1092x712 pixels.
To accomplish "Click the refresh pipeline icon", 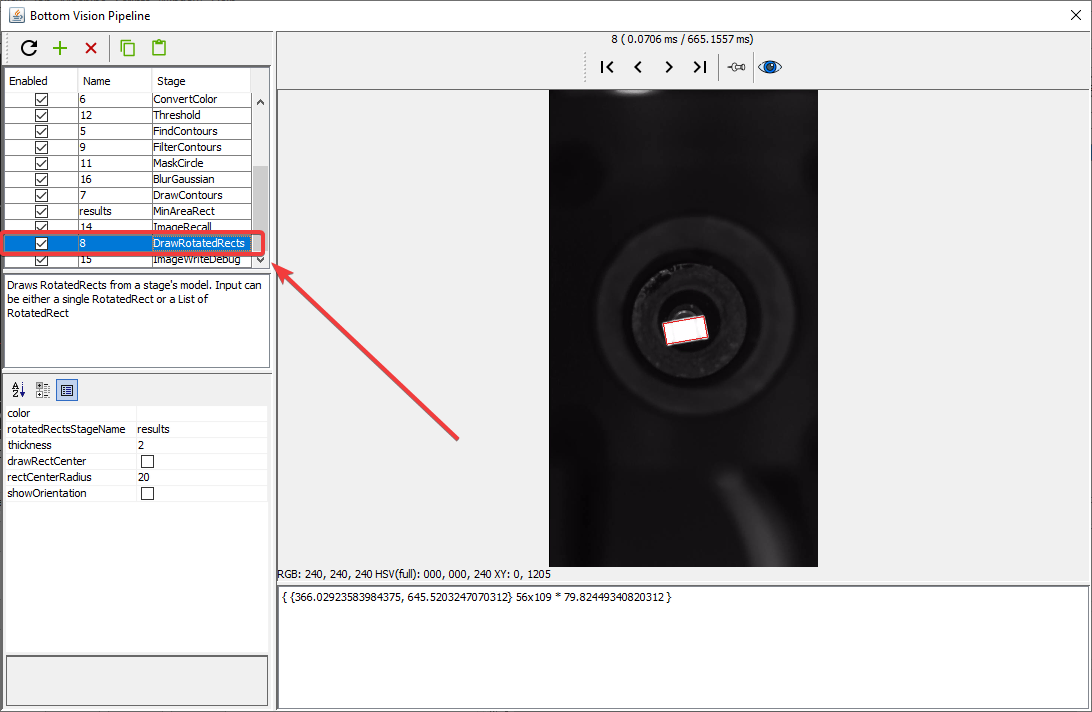I will [x=29, y=48].
